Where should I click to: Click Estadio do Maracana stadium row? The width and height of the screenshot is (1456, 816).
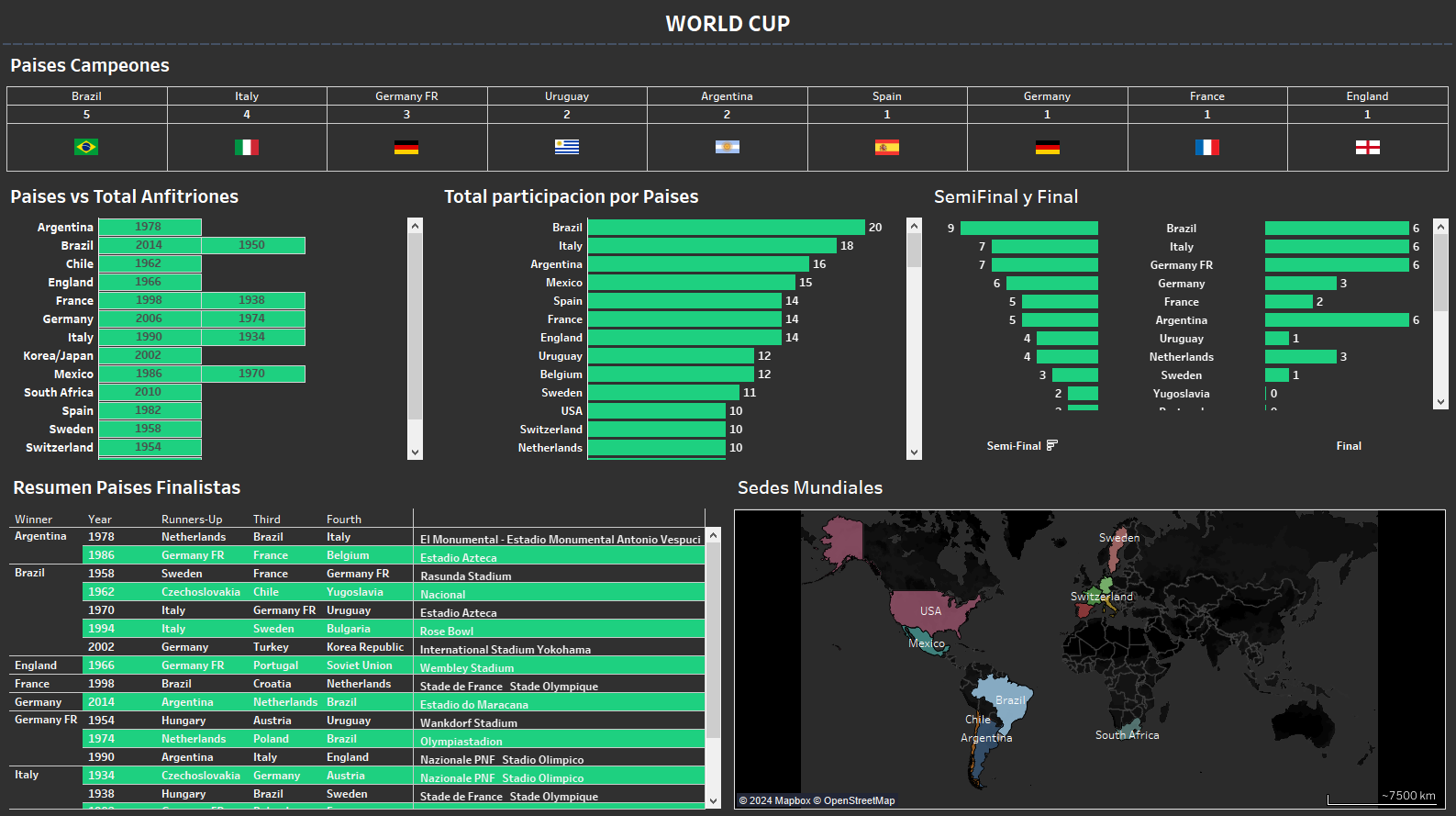click(474, 705)
